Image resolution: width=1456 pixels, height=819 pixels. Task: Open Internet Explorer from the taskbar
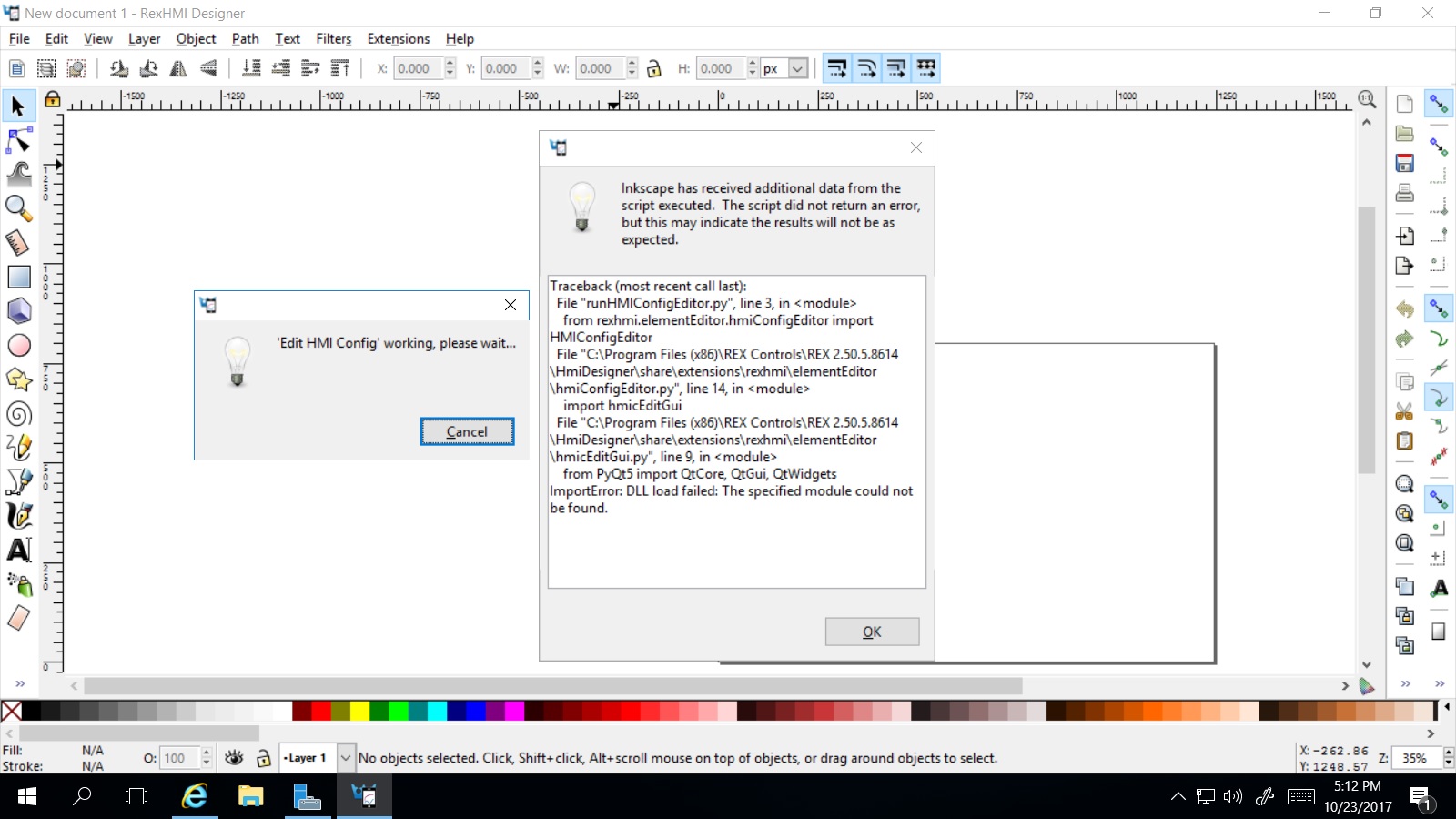(x=194, y=797)
